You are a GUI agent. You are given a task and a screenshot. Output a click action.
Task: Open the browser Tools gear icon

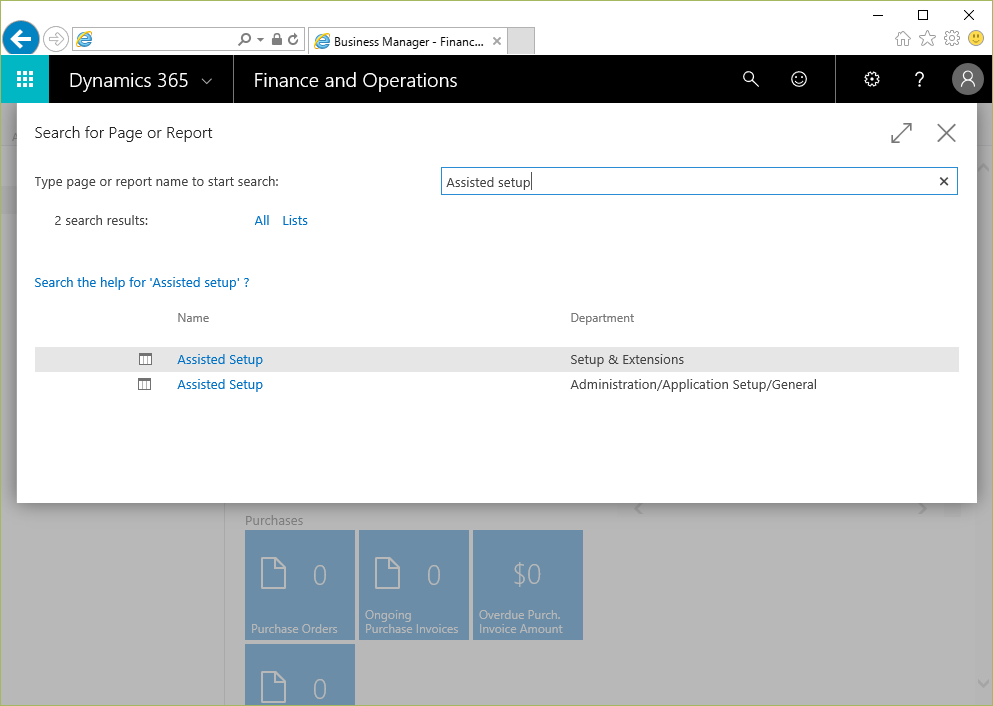(952, 39)
